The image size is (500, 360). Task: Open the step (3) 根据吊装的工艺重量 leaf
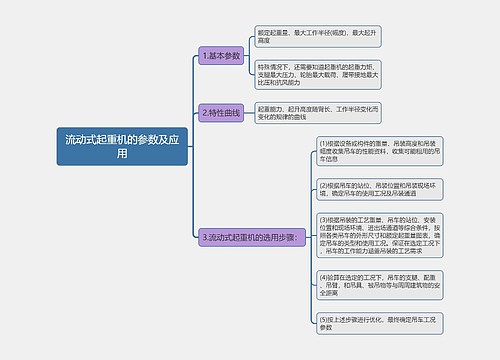(380, 235)
